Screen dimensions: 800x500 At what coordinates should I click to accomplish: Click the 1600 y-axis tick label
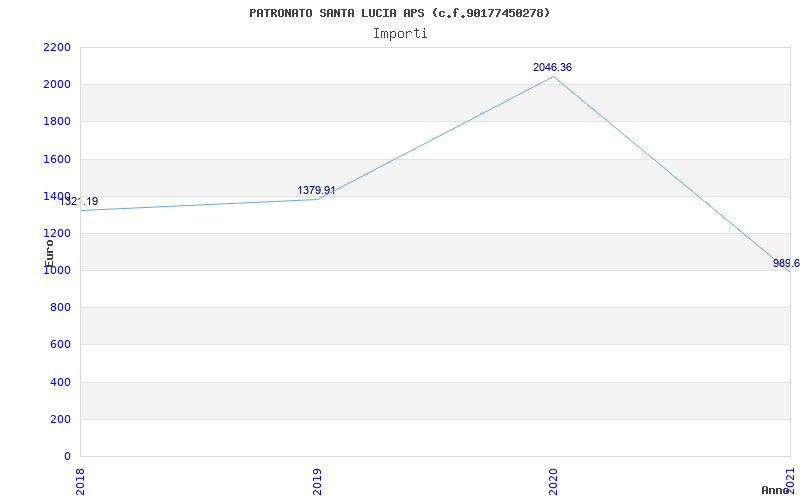pos(57,159)
